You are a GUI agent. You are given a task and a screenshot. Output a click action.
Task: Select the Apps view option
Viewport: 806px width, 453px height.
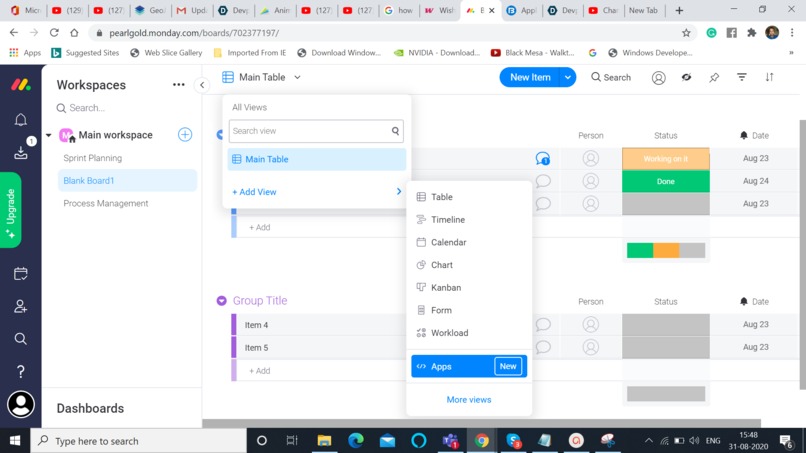point(469,366)
